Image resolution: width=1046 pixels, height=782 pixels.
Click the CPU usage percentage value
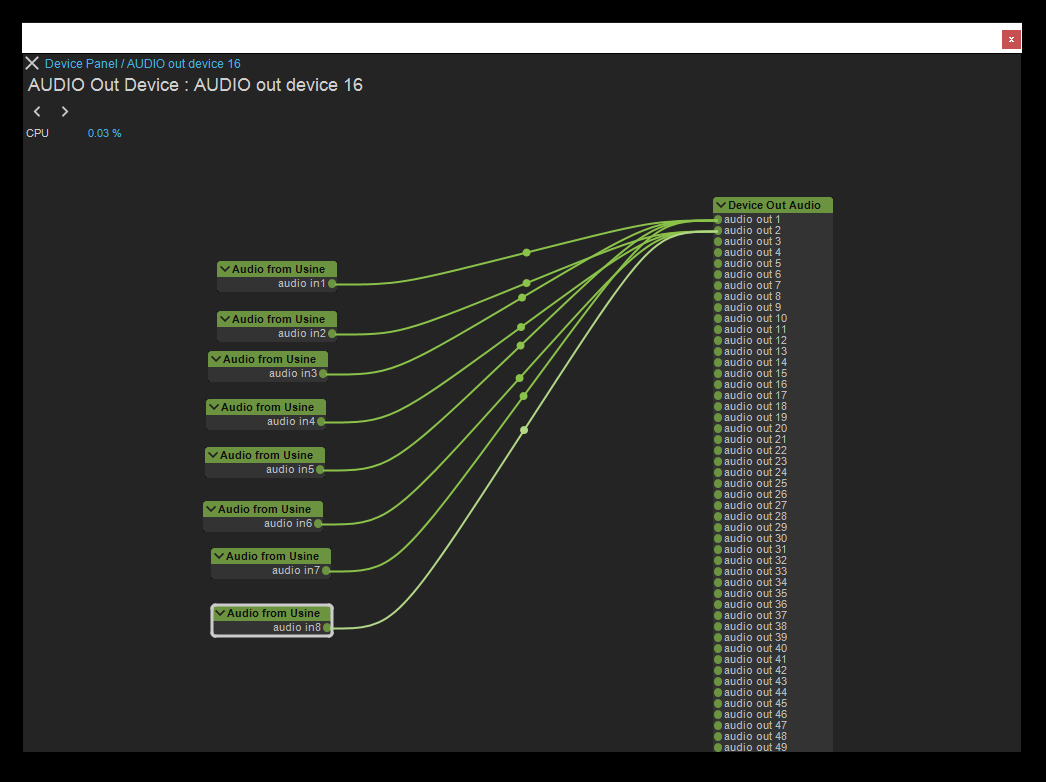click(x=104, y=133)
